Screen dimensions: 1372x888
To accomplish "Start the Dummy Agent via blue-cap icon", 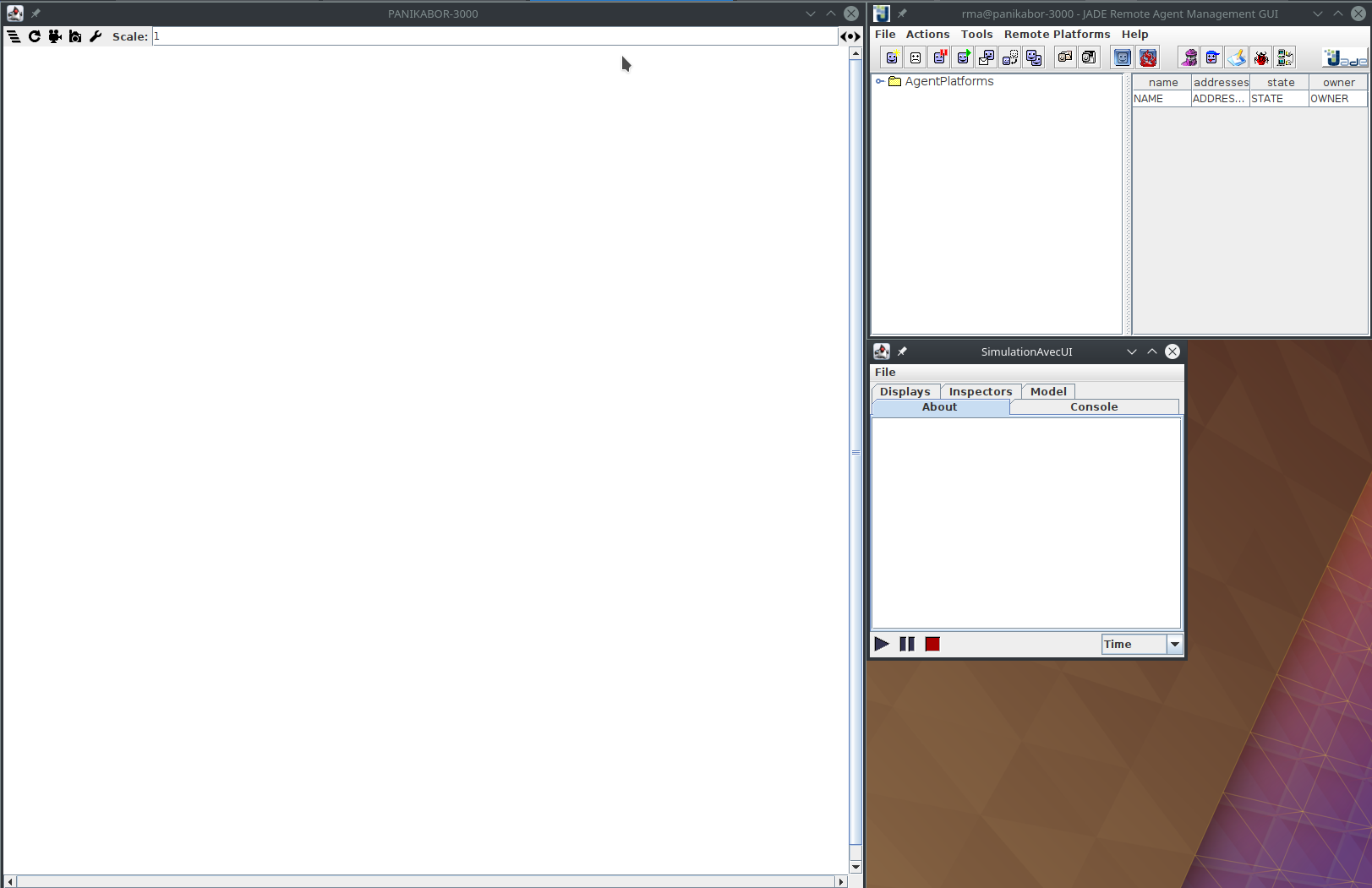I will point(1213,57).
